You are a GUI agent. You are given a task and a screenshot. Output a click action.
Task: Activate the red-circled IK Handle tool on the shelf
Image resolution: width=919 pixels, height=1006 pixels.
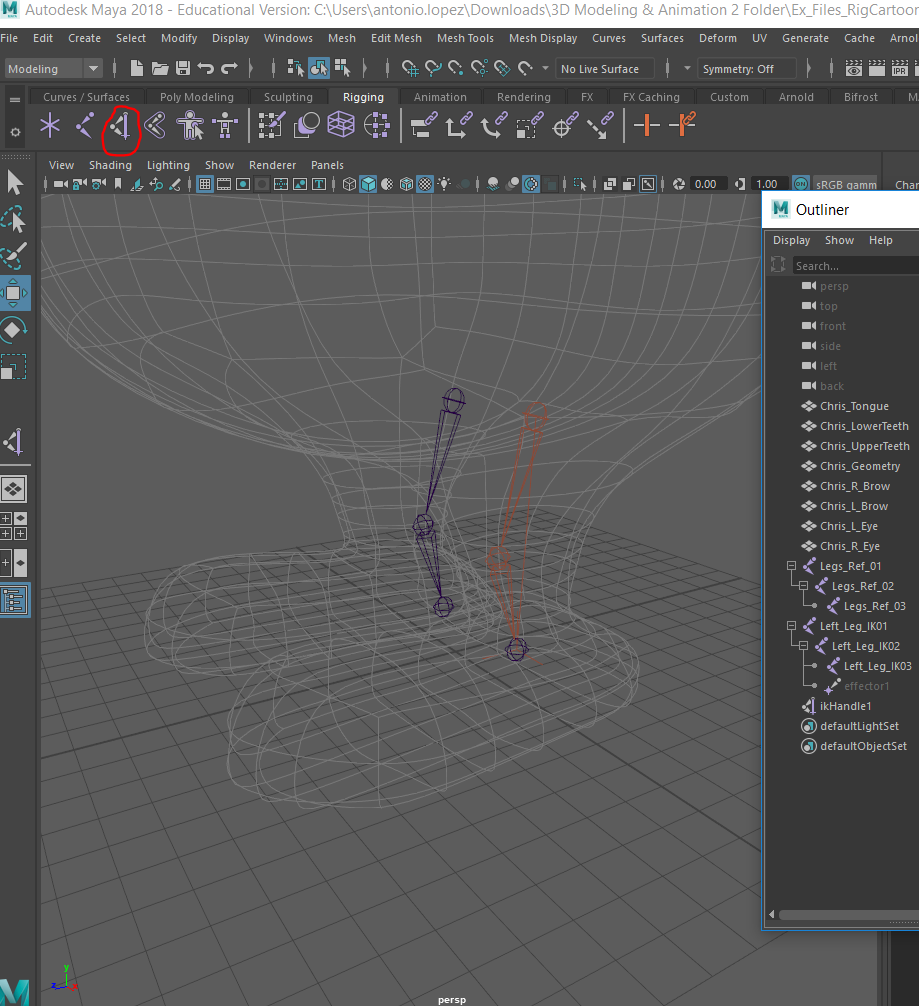pos(120,125)
